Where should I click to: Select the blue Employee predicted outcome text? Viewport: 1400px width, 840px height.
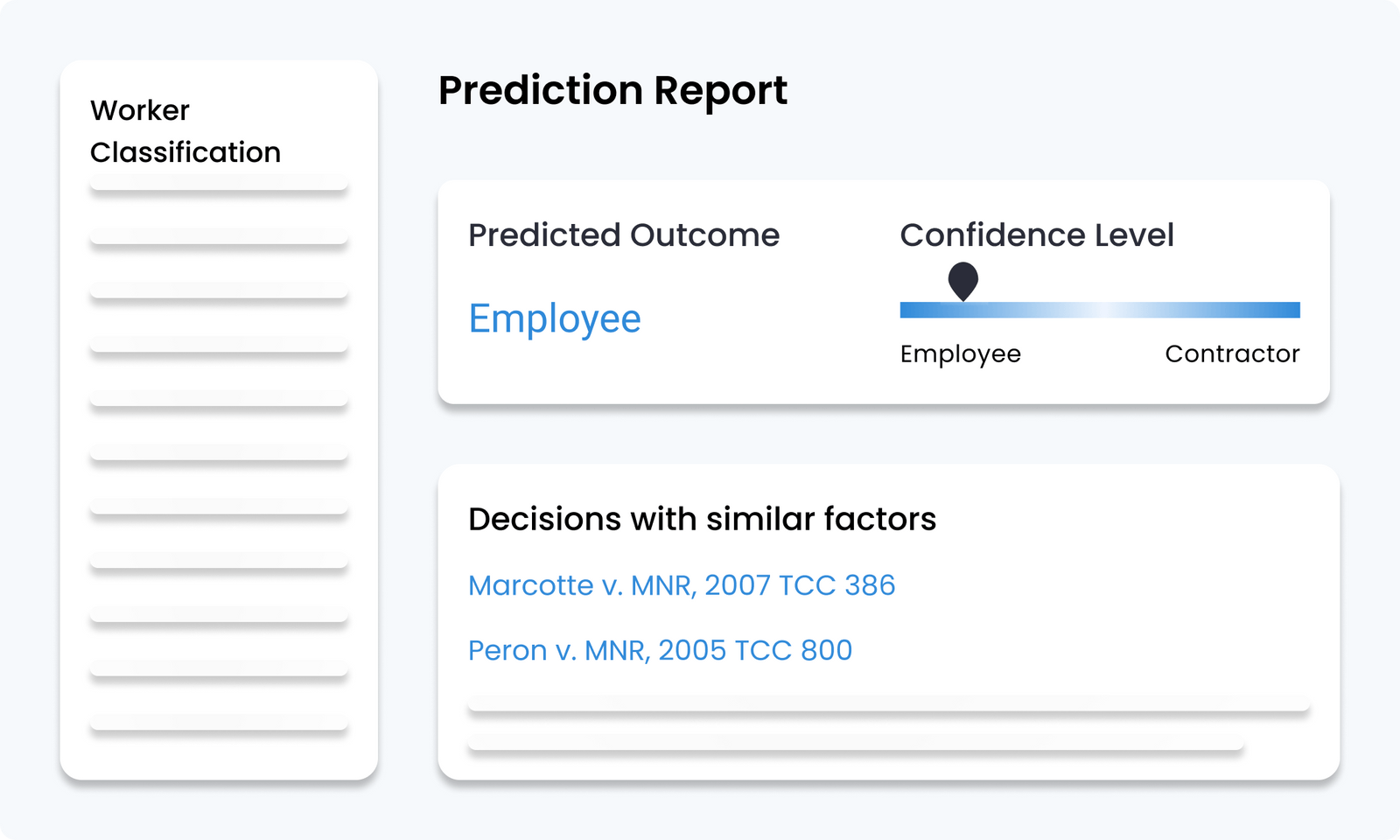555,318
